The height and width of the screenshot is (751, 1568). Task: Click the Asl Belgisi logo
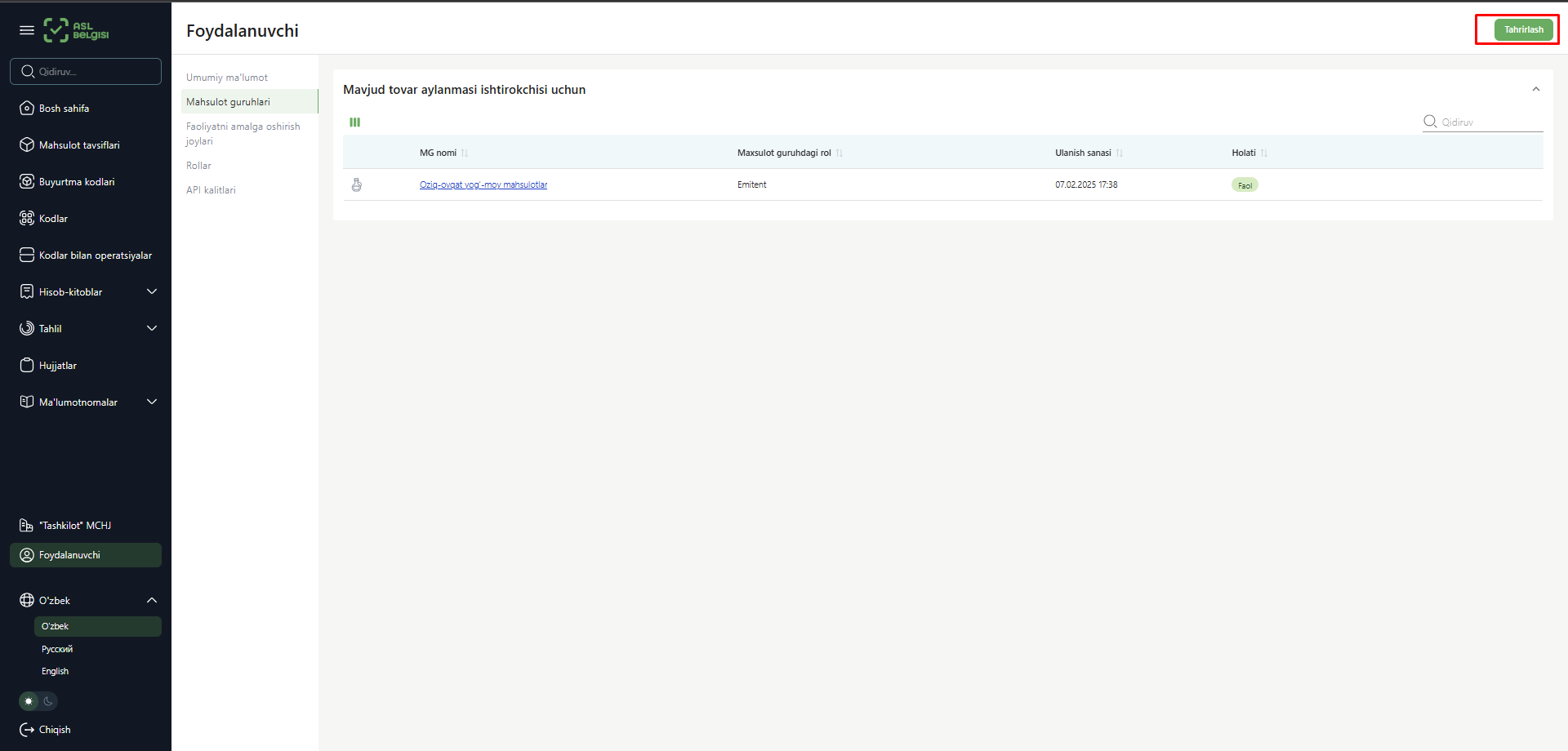pos(76,30)
